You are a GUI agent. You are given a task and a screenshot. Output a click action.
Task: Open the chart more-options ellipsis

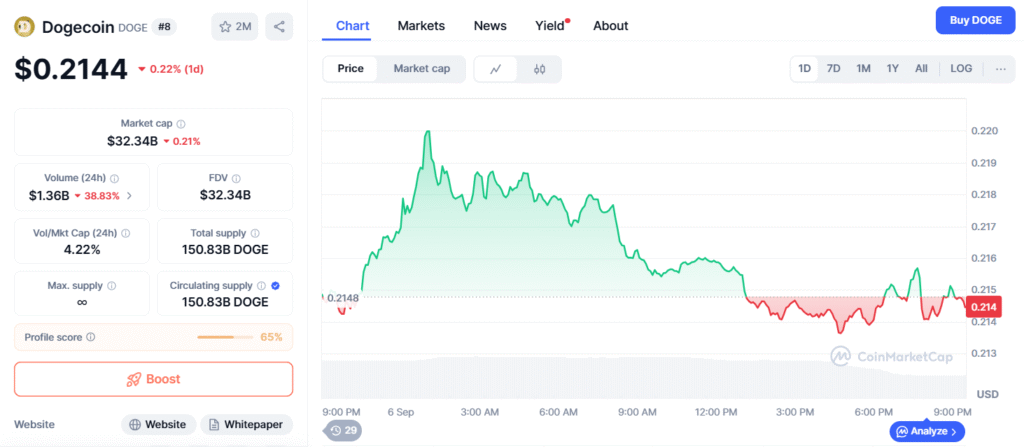[1000, 69]
